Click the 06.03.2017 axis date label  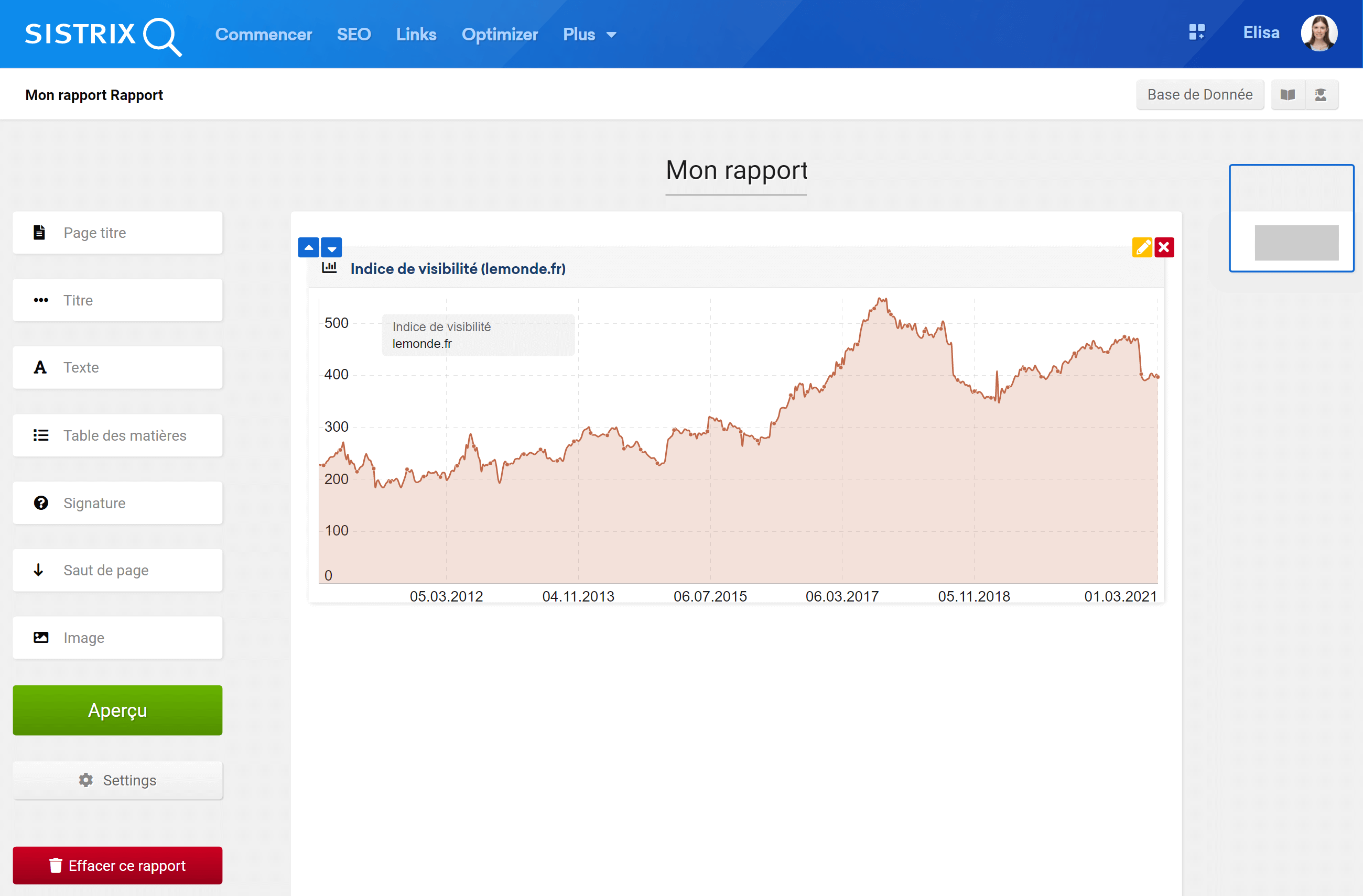842,596
